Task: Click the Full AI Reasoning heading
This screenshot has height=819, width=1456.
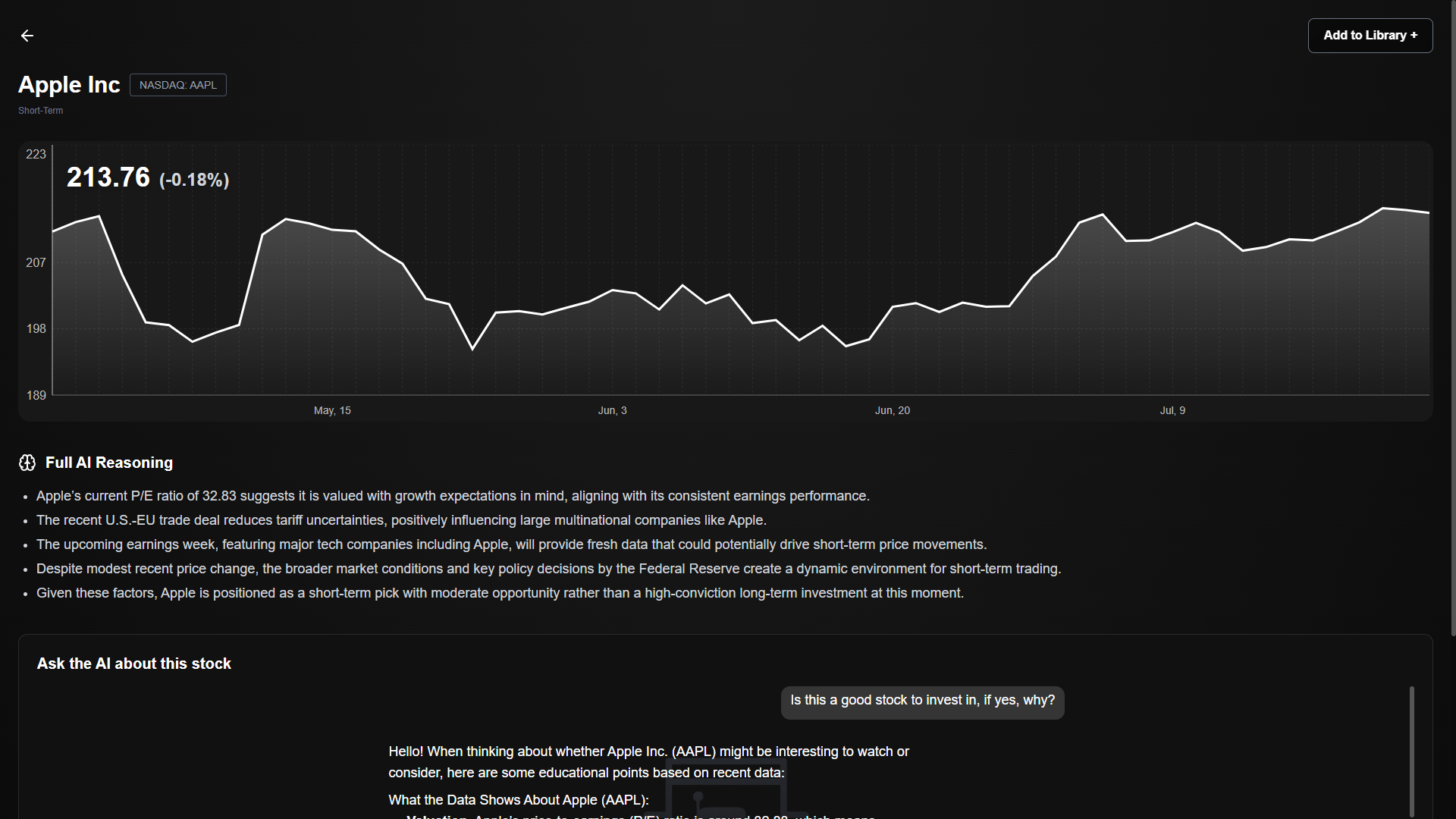Action: pos(109,463)
